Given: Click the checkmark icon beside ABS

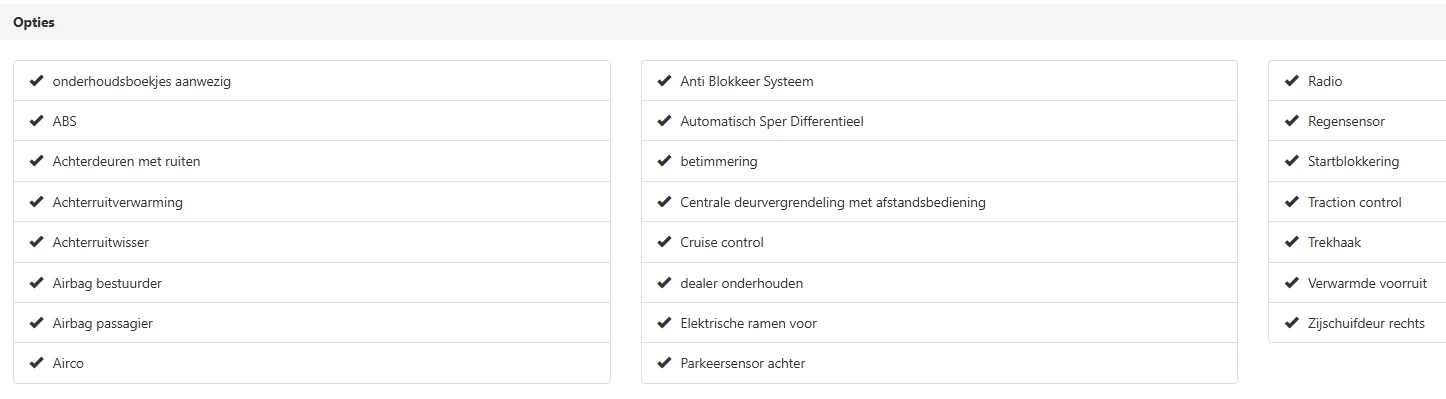Looking at the screenshot, I should [37, 121].
